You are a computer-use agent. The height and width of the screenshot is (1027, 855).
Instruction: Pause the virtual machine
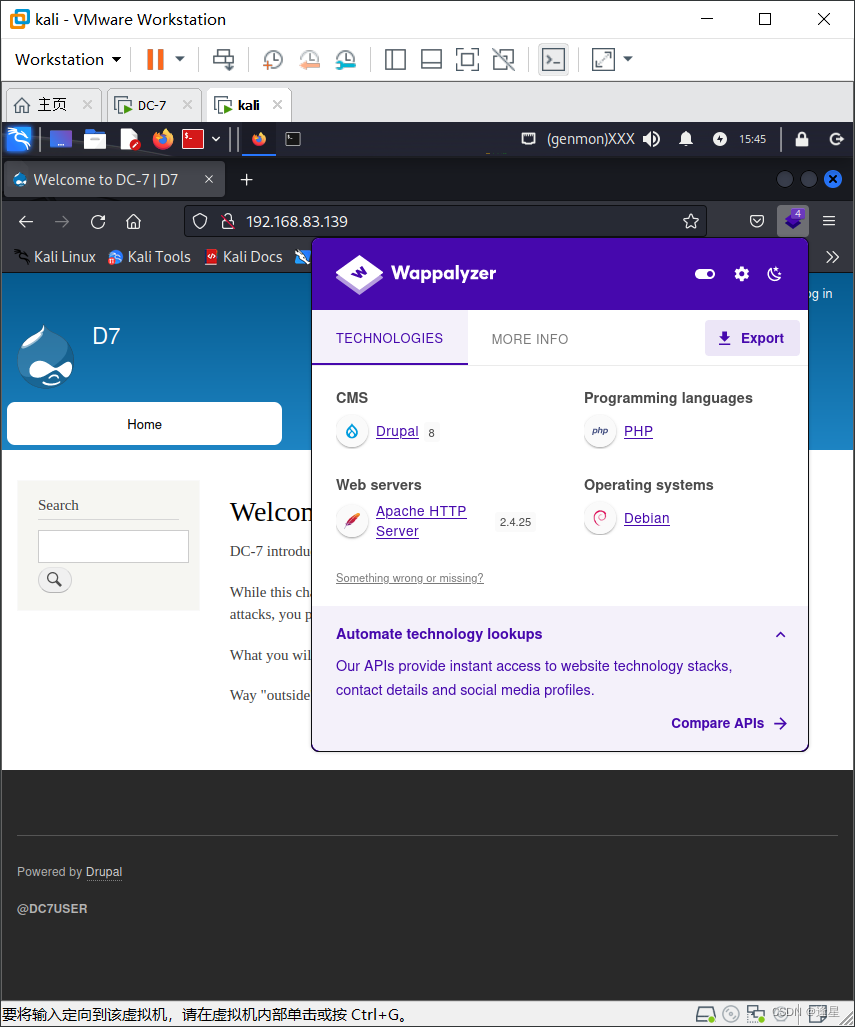tap(155, 60)
